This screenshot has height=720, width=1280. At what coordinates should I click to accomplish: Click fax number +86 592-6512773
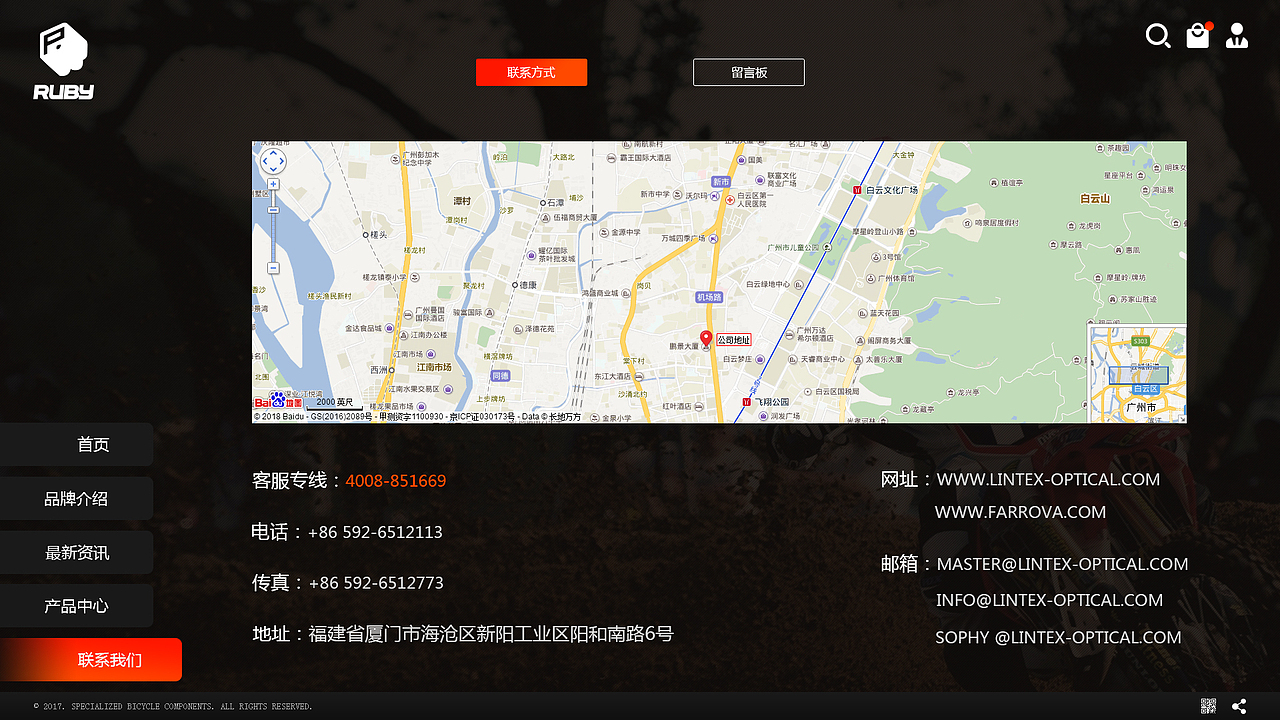pos(376,583)
